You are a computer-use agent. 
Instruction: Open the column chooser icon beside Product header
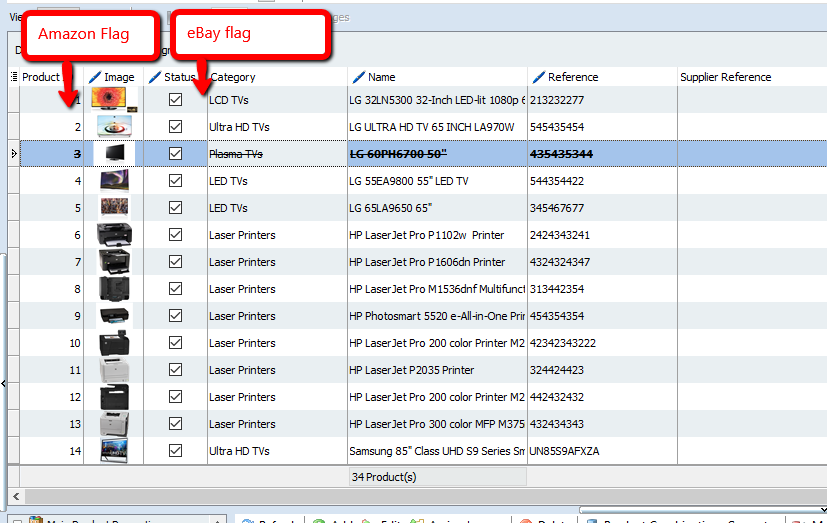(x=14, y=77)
